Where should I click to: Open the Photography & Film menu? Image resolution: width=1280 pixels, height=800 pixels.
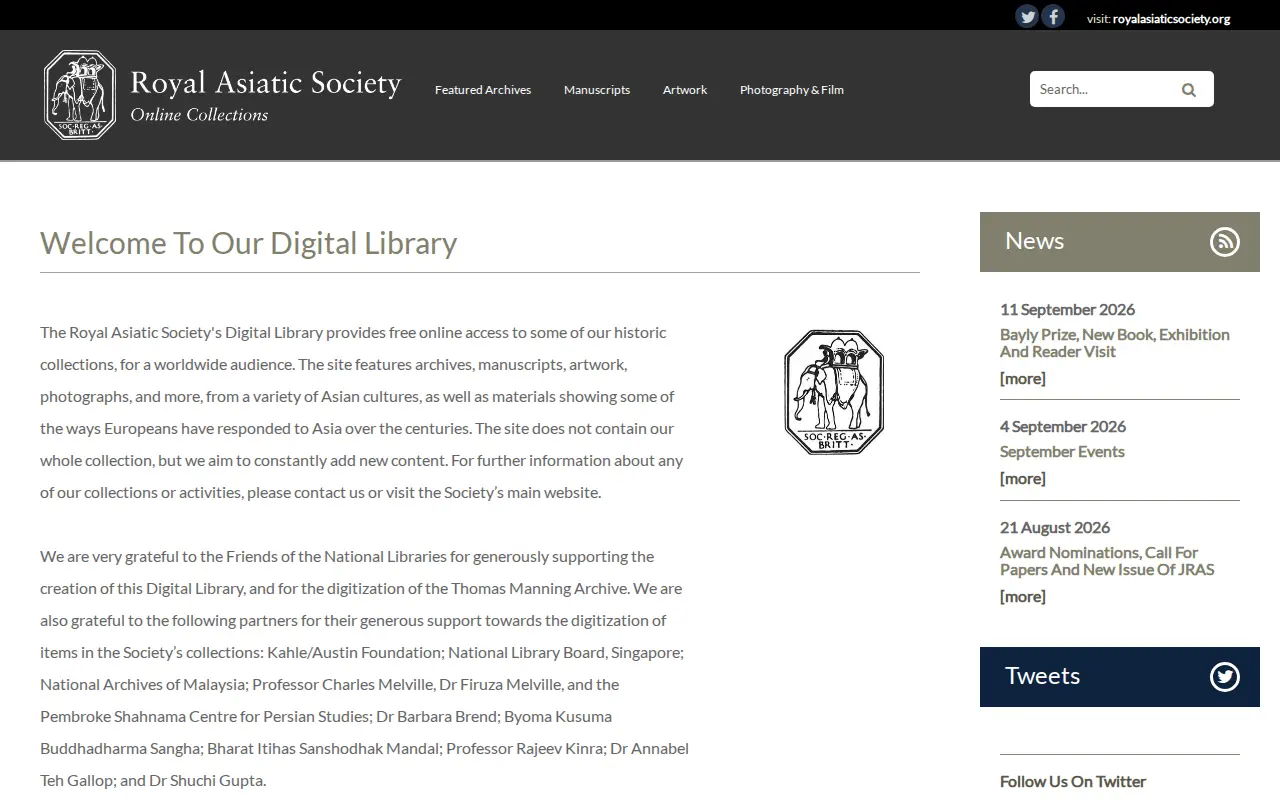click(792, 90)
